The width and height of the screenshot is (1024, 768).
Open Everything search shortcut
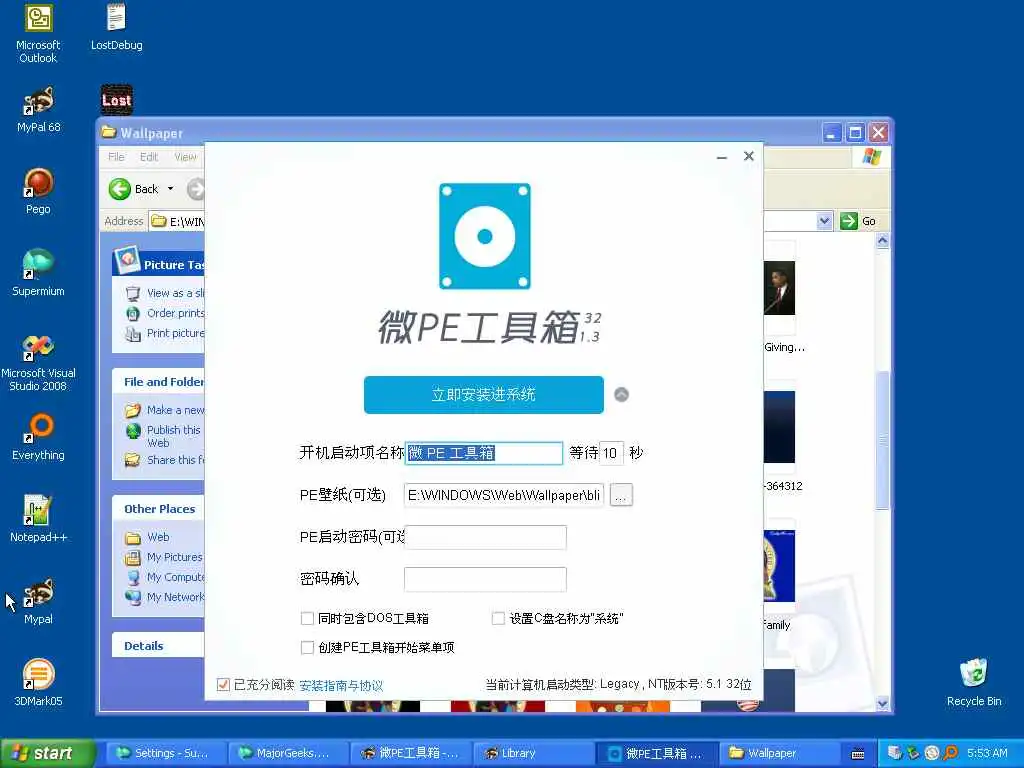coord(38,437)
